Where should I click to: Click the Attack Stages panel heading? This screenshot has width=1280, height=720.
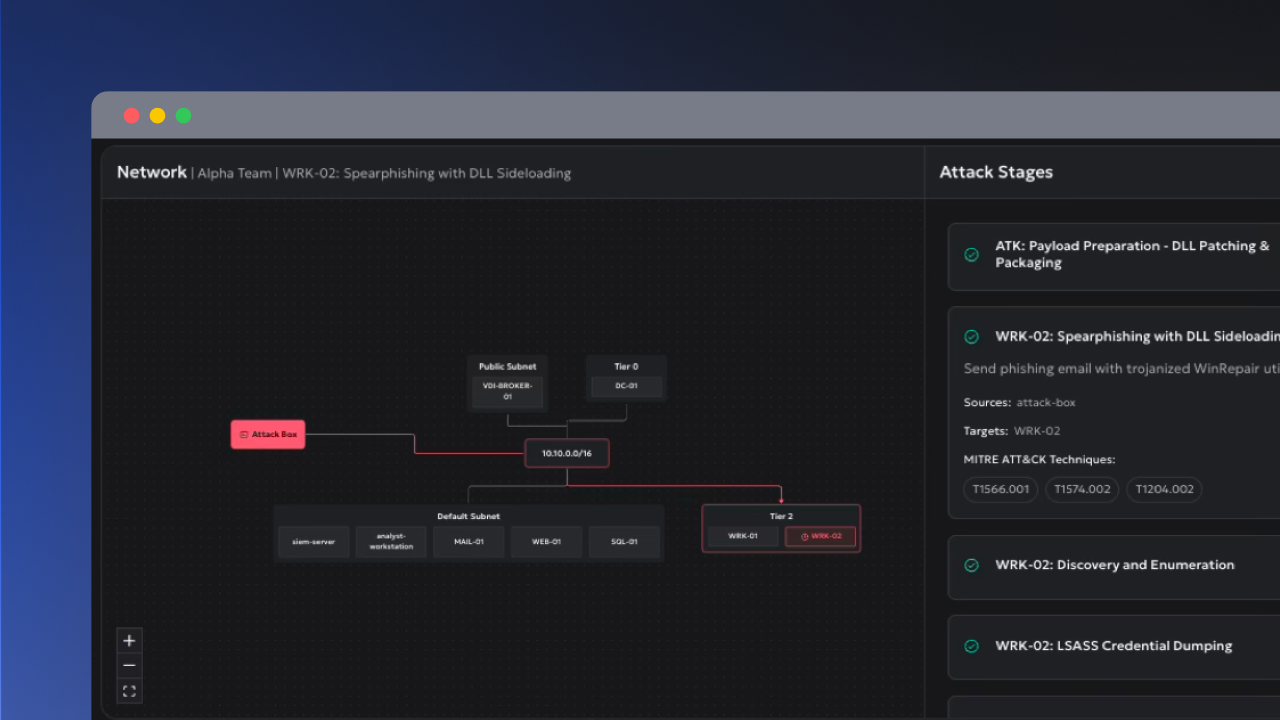(x=996, y=172)
